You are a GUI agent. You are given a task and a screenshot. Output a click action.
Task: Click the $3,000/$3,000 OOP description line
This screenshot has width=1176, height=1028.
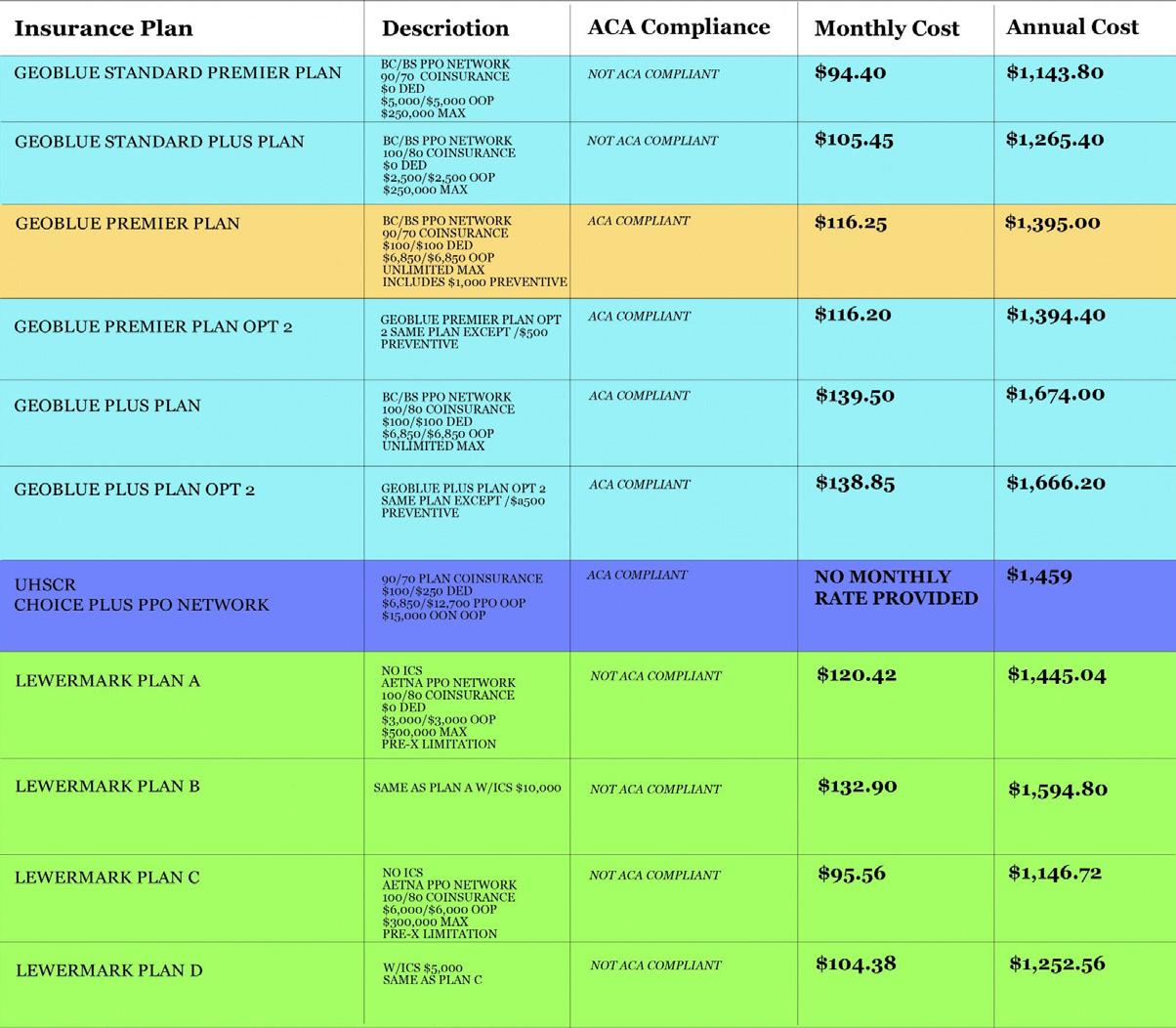(439, 720)
